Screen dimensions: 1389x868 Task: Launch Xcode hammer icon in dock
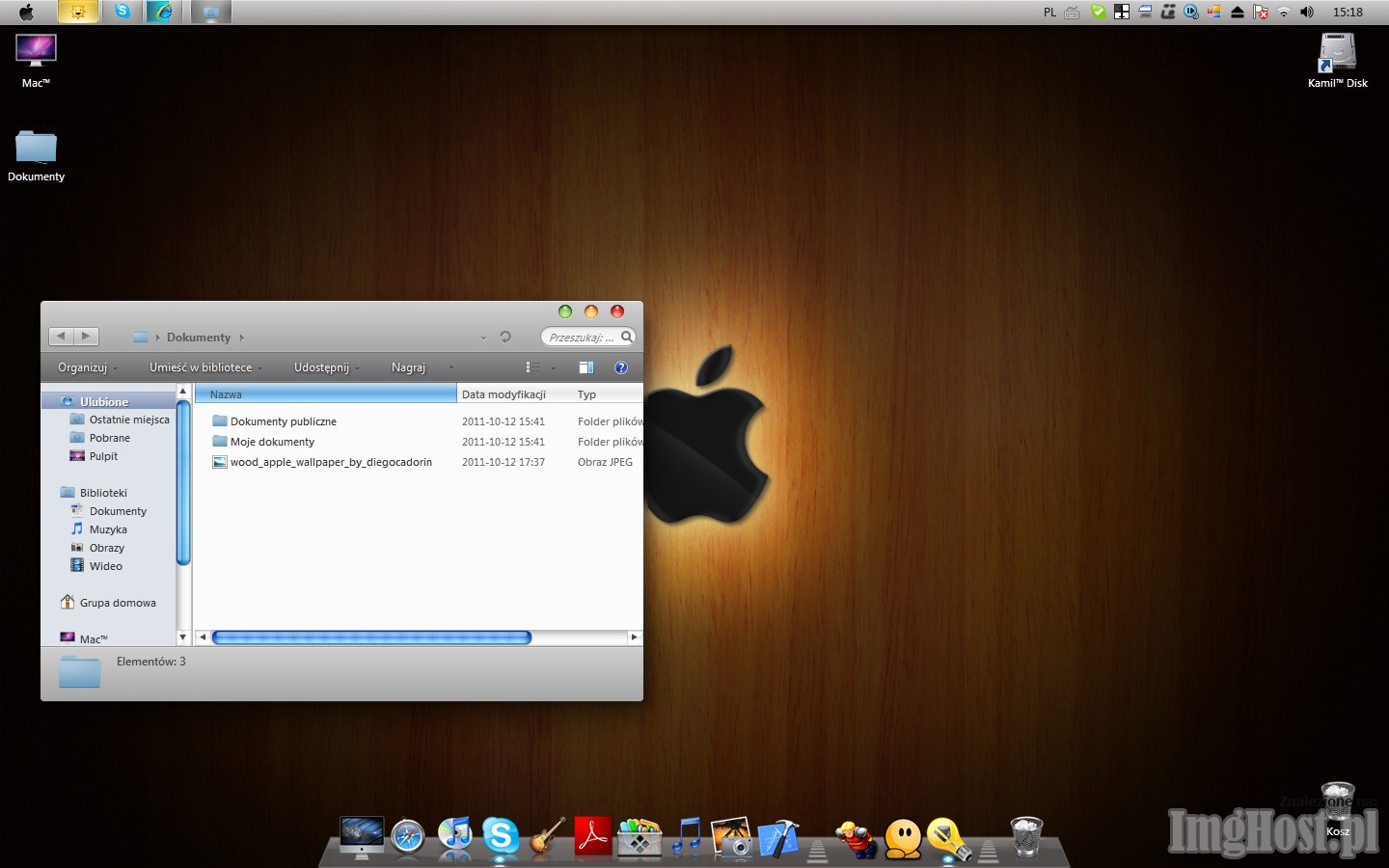tap(778, 837)
